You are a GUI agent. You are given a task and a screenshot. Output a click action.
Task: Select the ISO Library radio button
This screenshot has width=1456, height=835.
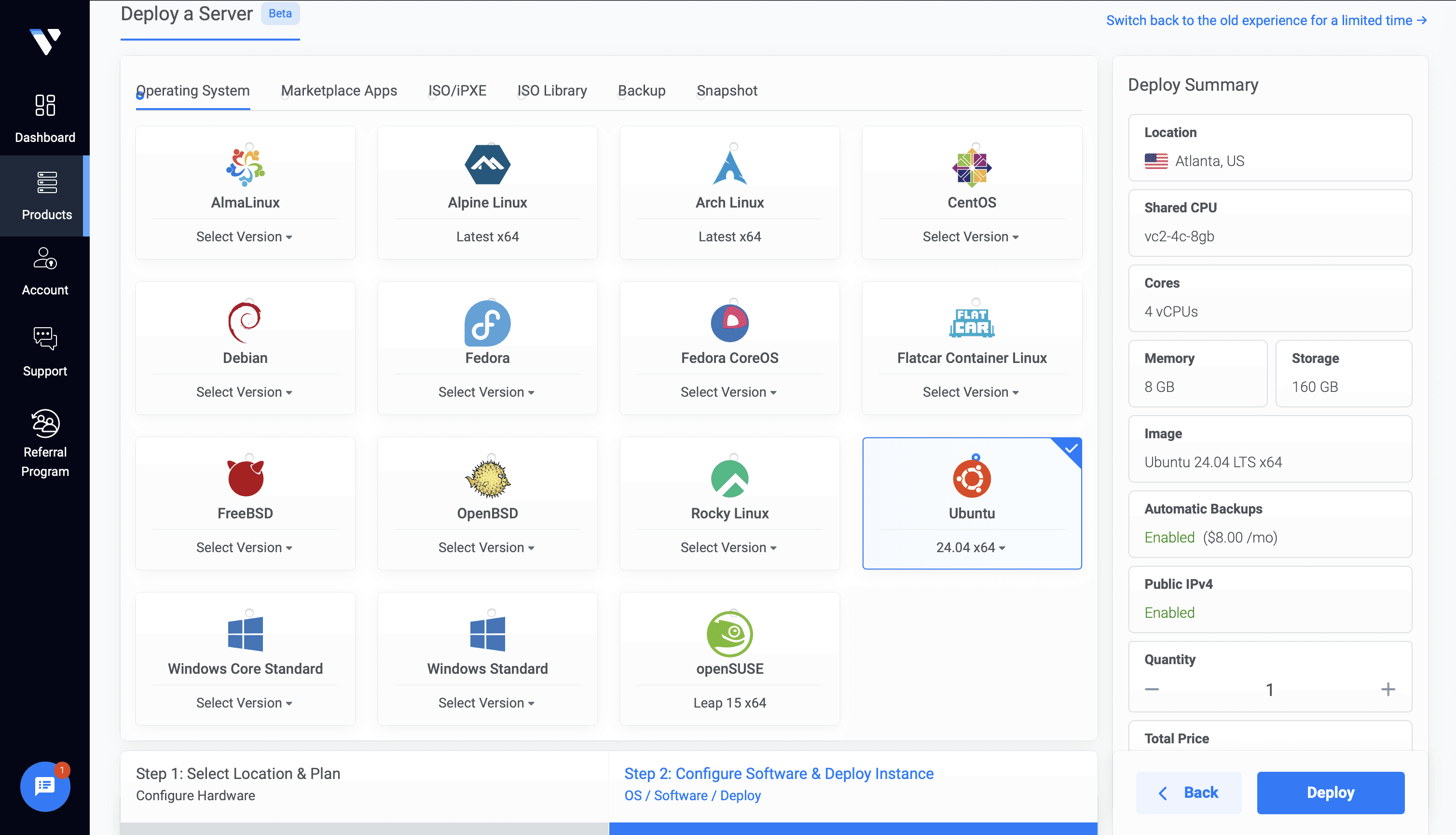click(521, 96)
